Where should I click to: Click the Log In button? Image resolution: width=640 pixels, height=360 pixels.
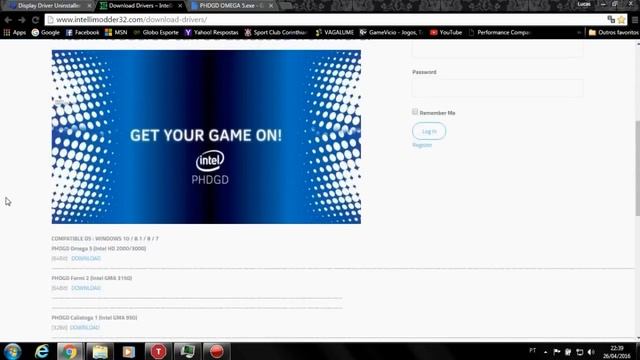(429, 131)
